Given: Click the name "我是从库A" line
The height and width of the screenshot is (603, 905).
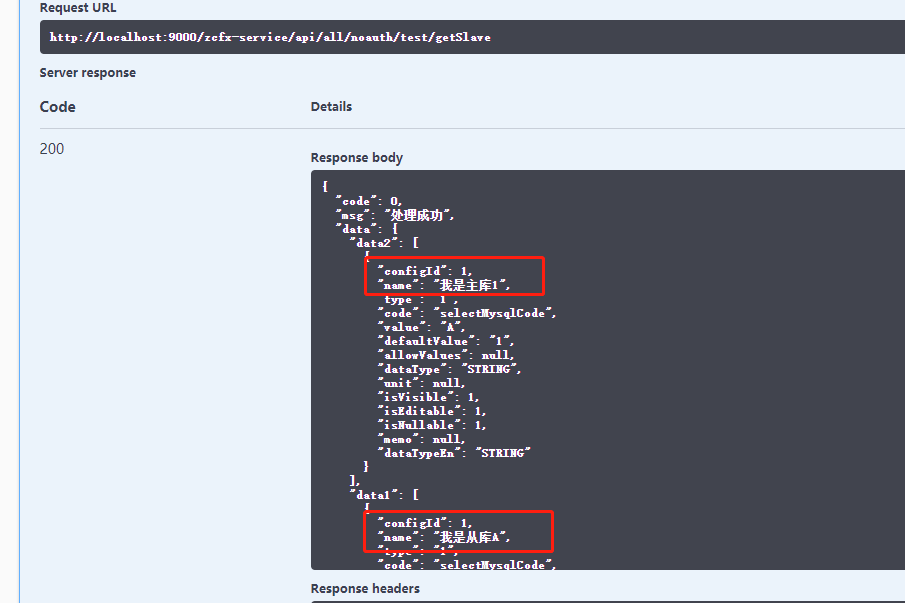Looking at the screenshot, I should (444, 537).
